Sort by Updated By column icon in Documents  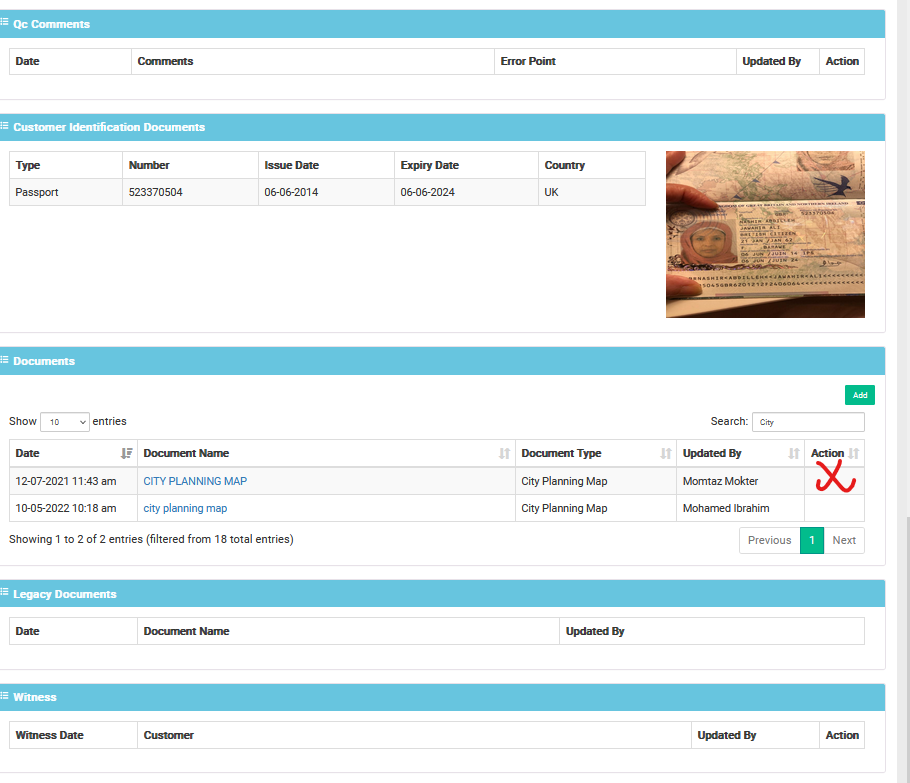(793, 453)
